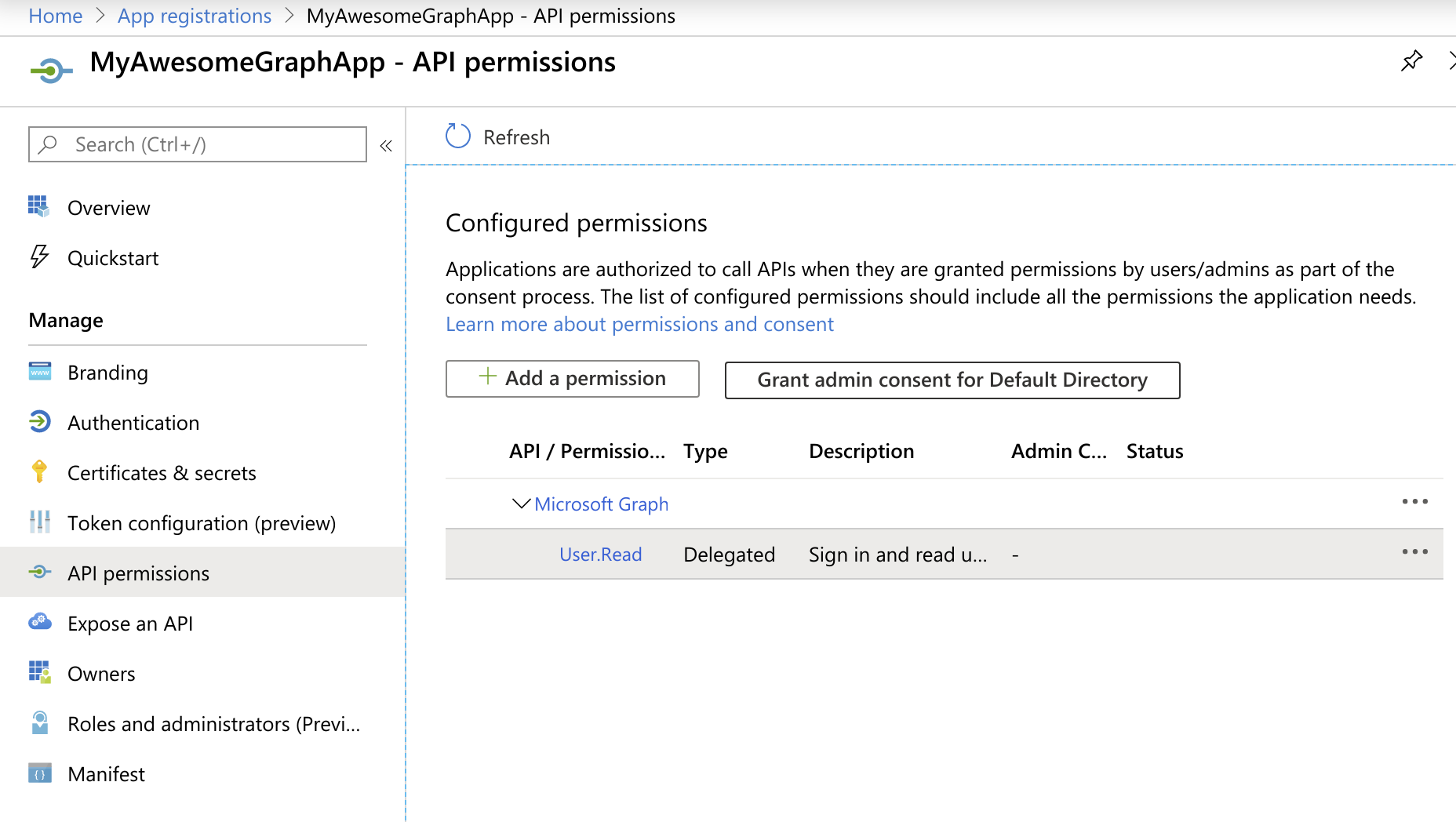Click inside the Search (Ctrl+/) field
Screen dimensions: 1456x822
(x=196, y=144)
